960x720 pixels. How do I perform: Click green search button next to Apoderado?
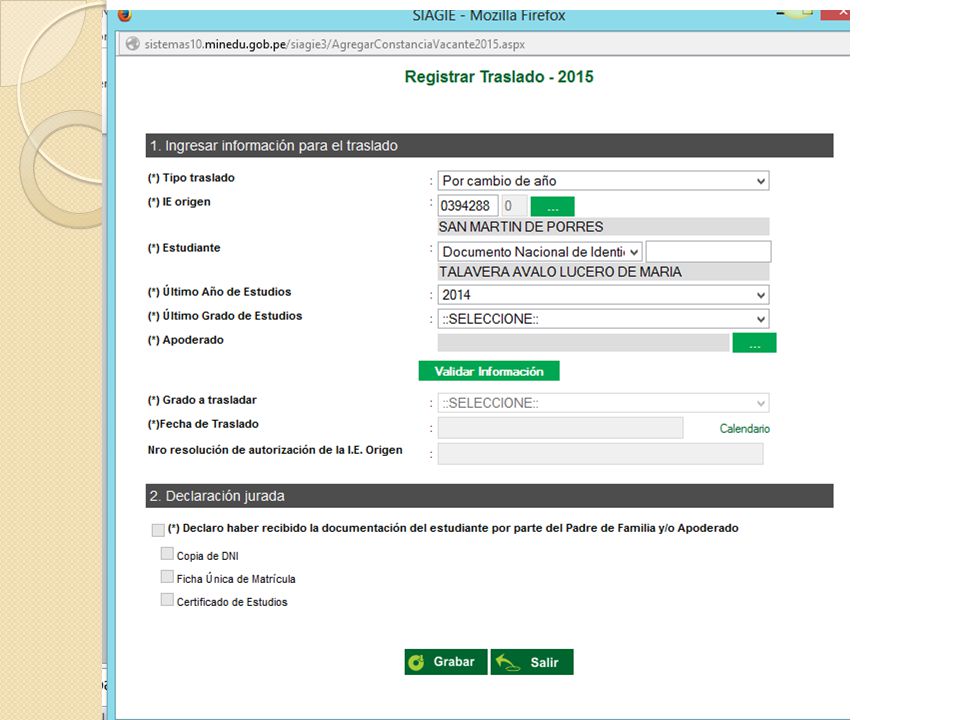pos(754,343)
